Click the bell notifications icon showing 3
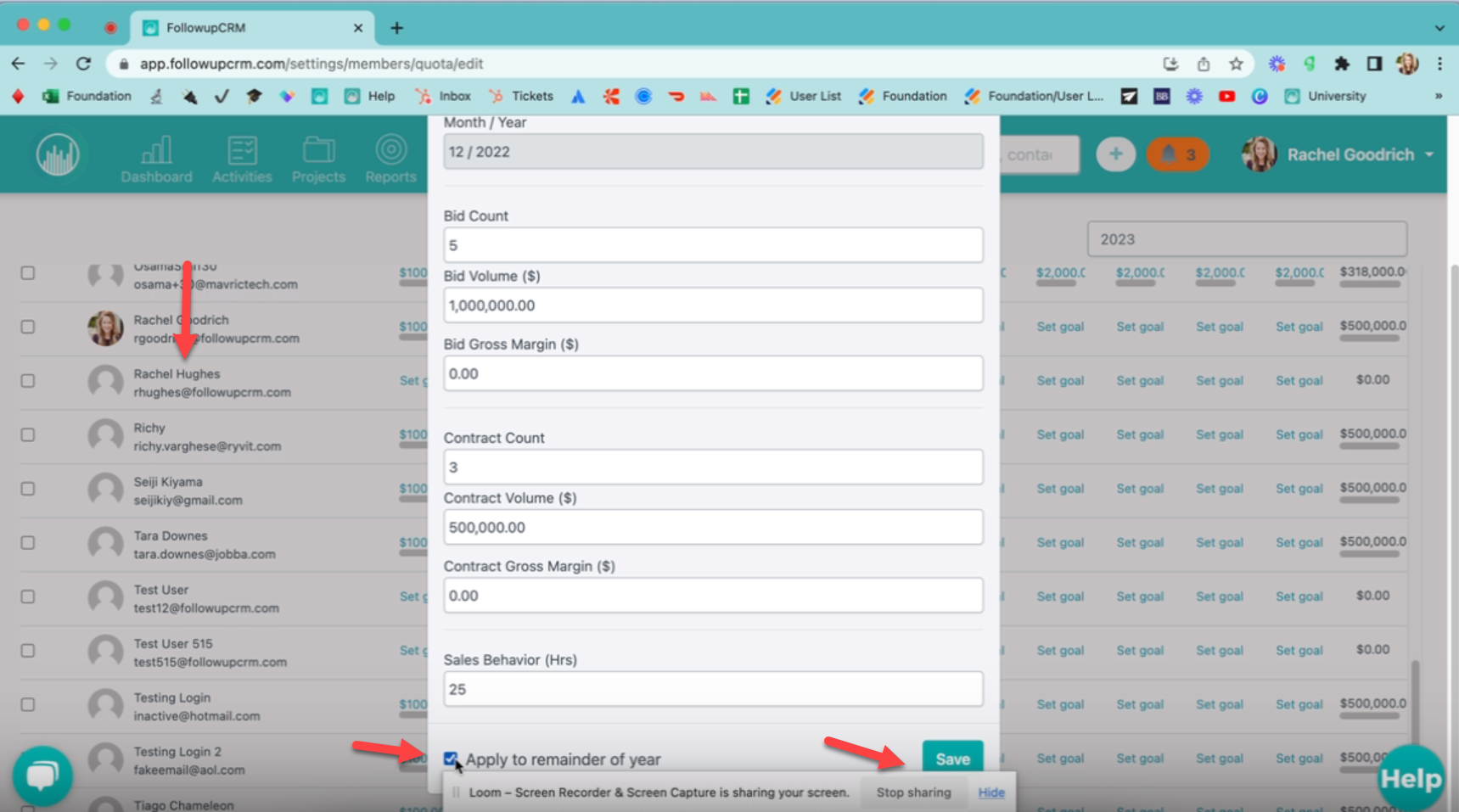Viewport: 1459px width, 812px height. (x=1177, y=154)
